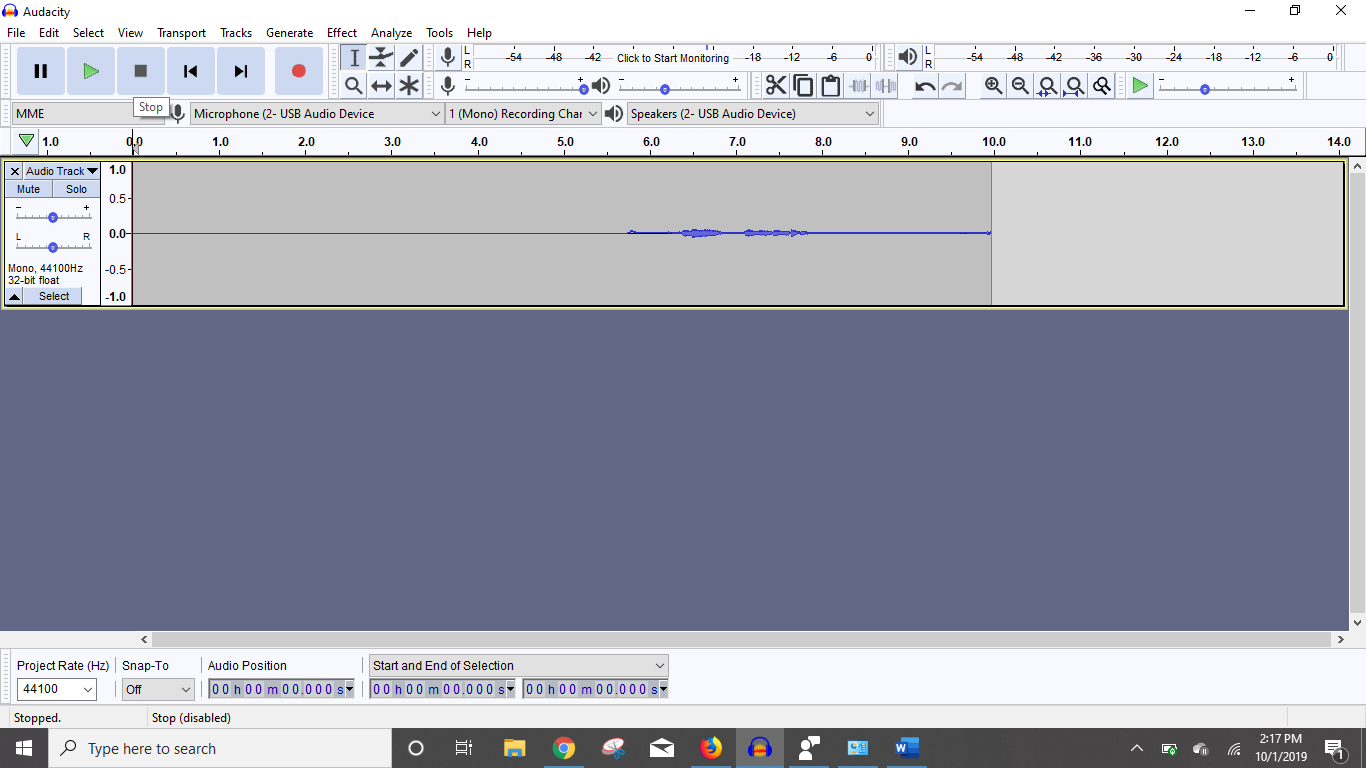
Task: Click the recording volume slider handle
Action: [x=583, y=89]
